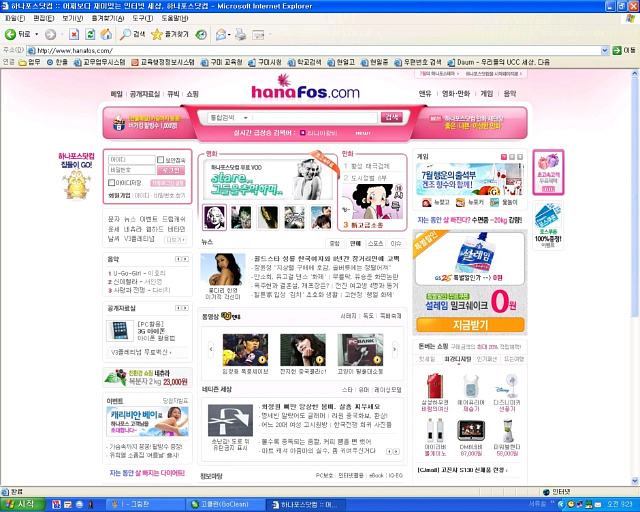Stop page loading with the red X icon
Image resolution: width=640 pixels, height=512 pixels.
[x=74, y=34]
